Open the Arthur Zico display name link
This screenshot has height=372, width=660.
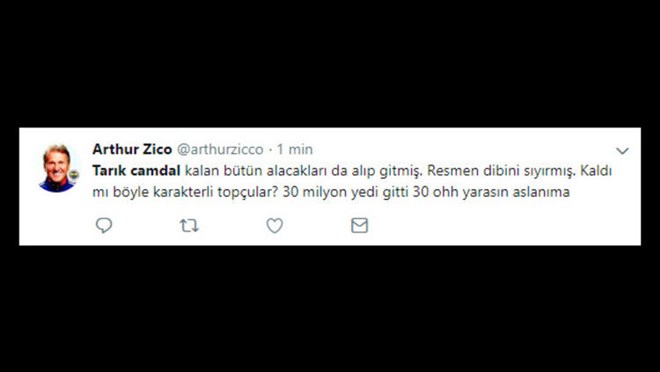pos(132,149)
